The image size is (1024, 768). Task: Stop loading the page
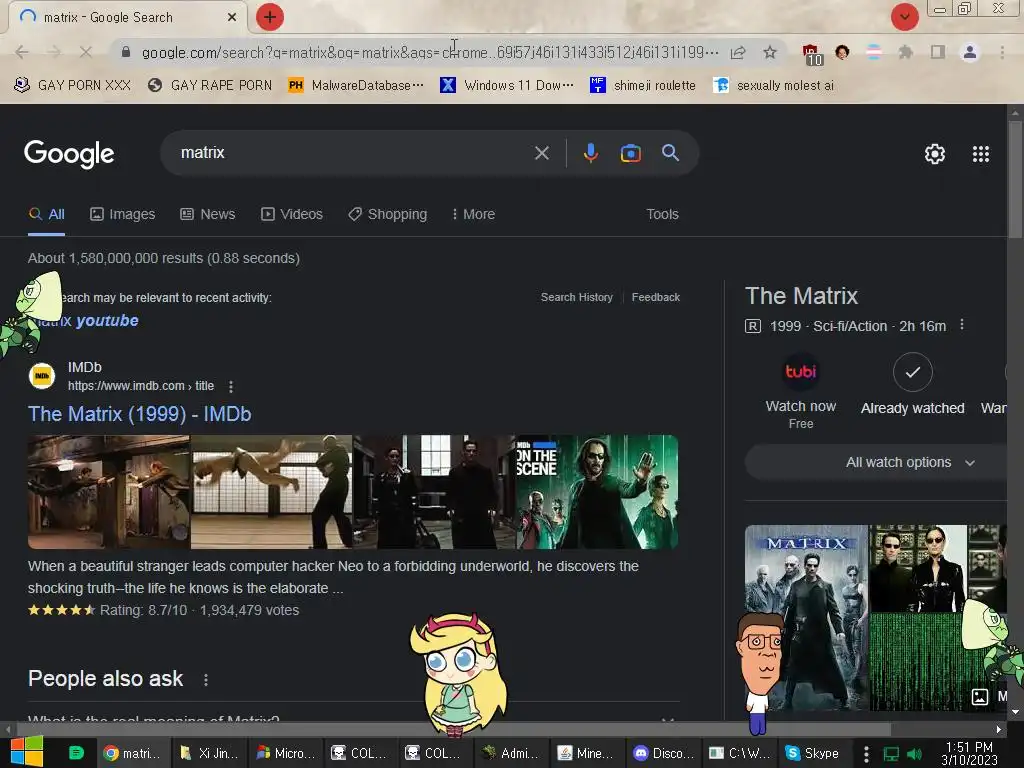(85, 52)
